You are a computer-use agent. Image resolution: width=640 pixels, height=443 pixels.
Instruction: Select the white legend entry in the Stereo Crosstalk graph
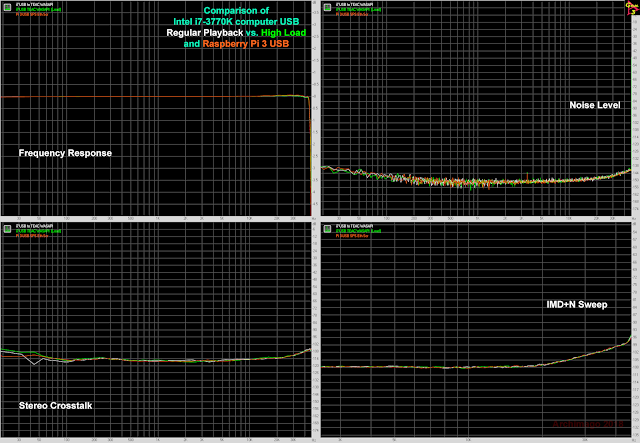pos(34,226)
